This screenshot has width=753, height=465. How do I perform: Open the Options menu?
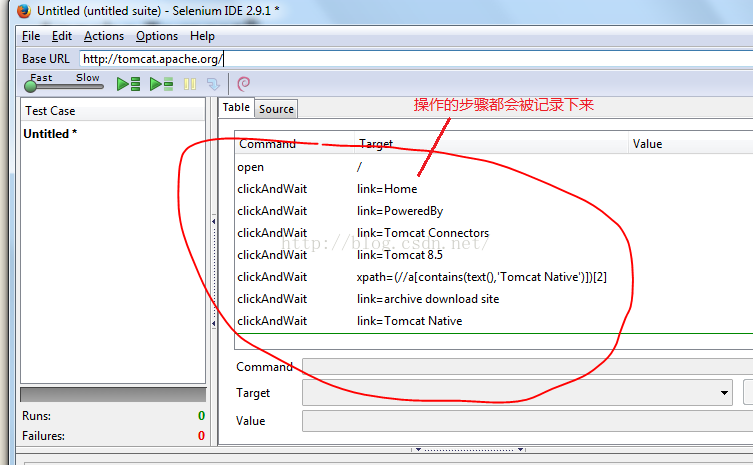click(157, 36)
